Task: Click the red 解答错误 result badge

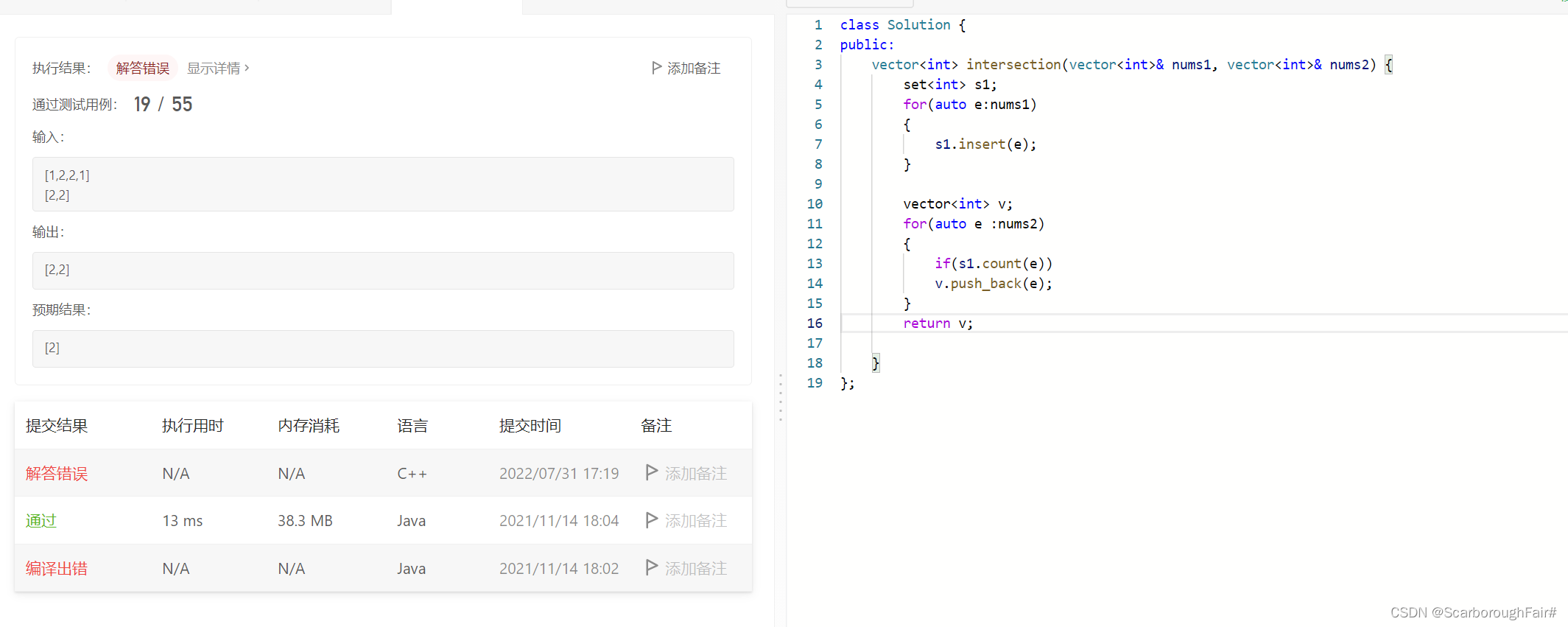Action: point(143,68)
